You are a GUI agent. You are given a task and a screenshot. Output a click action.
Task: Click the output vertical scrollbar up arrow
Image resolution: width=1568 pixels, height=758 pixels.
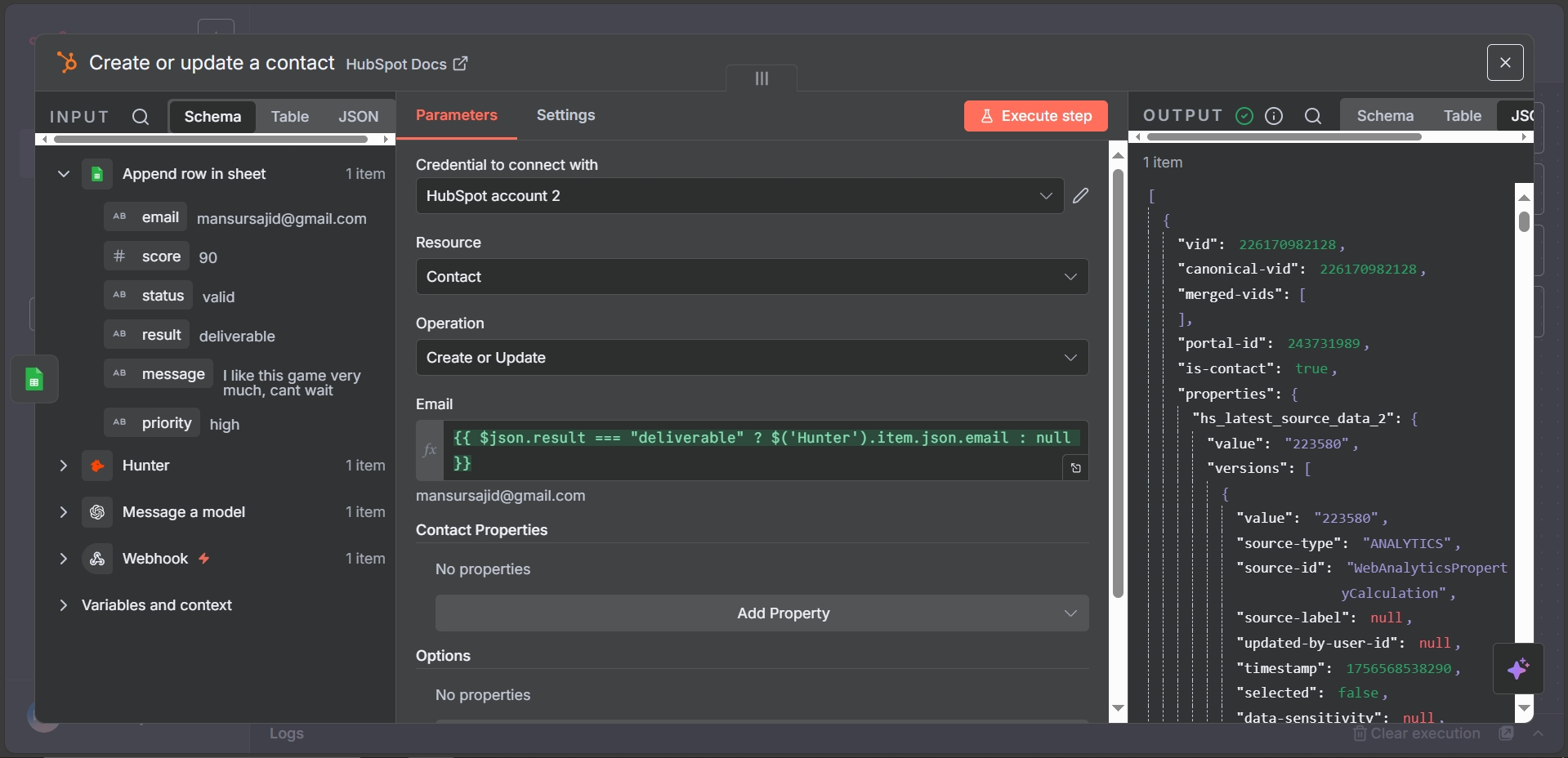coord(1524,198)
